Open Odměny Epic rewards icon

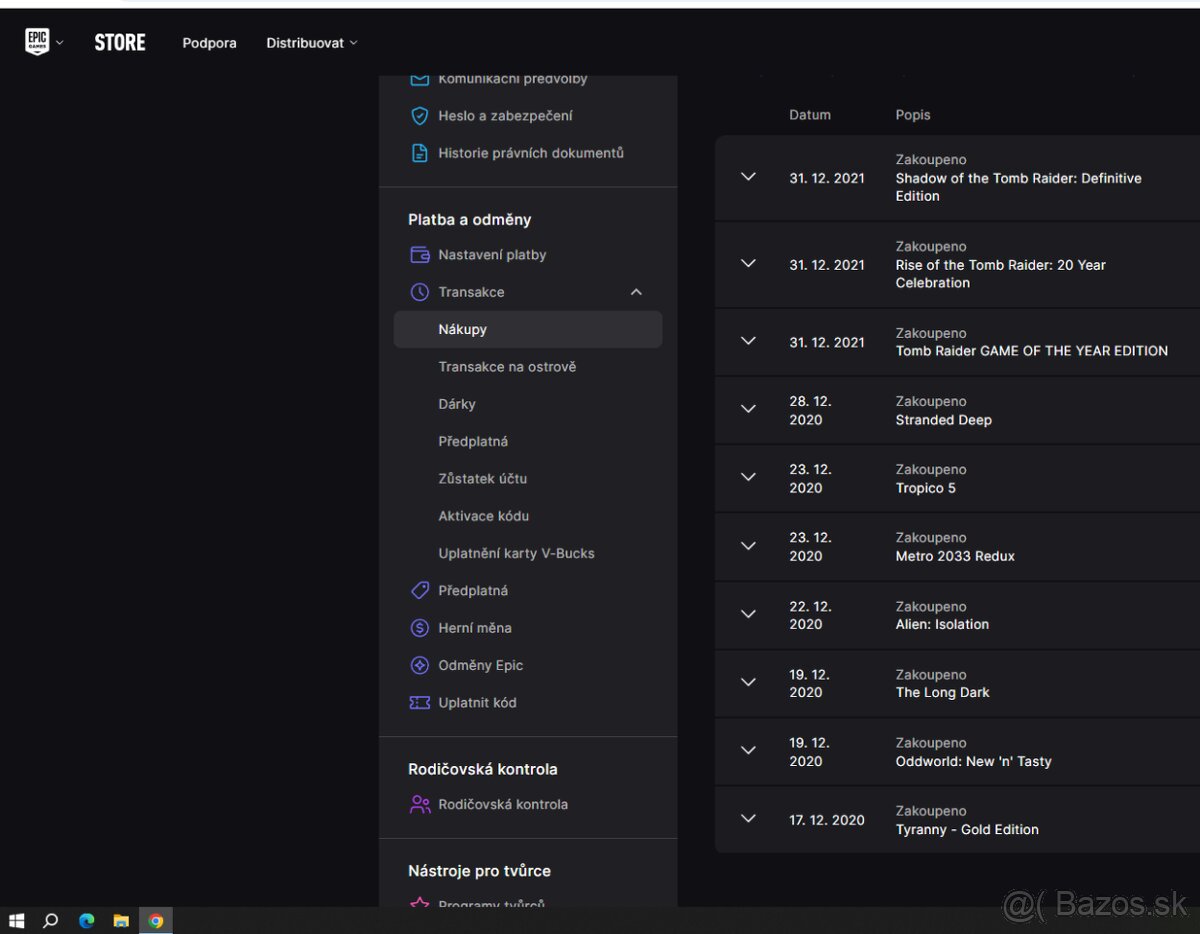coord(420,665)
